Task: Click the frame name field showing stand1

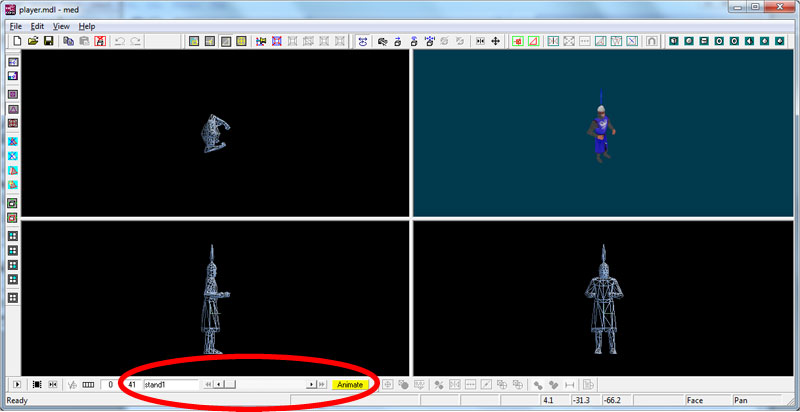Action: click(171, 385)
